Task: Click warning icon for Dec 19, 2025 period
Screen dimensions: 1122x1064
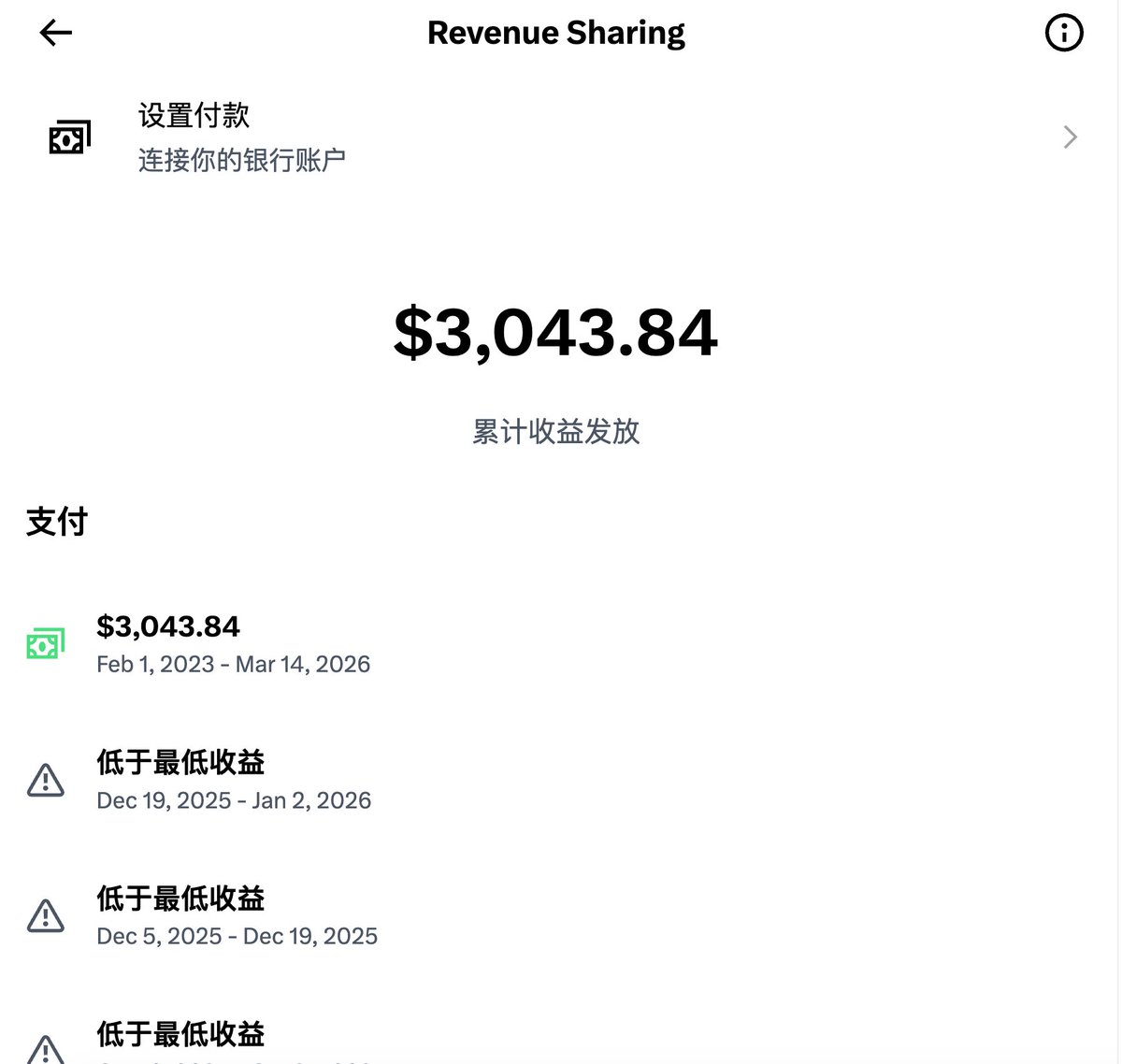Action: pyautogui.click(x=46, y=780)
